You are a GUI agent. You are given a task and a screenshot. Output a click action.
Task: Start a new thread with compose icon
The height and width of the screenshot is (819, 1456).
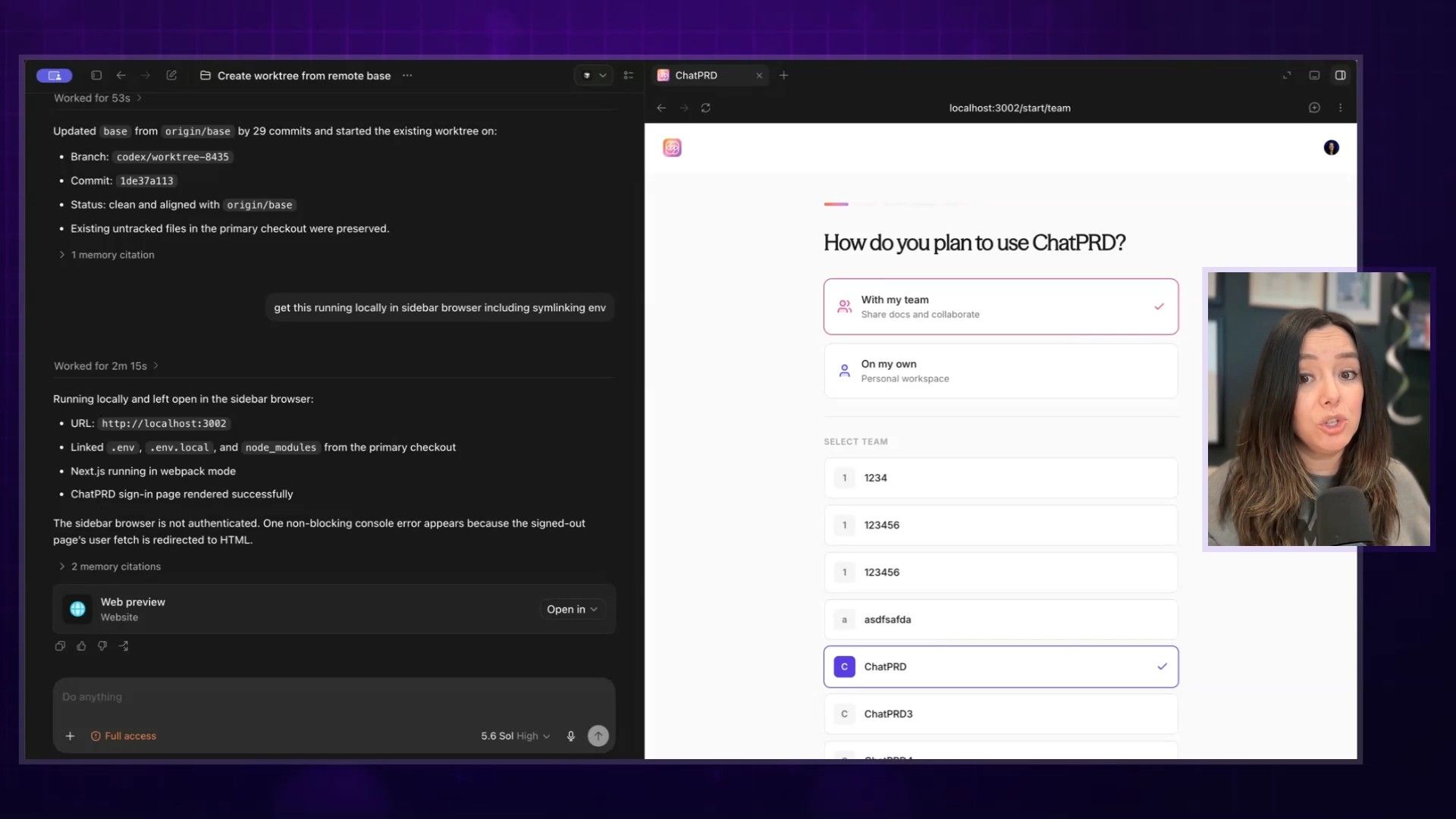171,75
